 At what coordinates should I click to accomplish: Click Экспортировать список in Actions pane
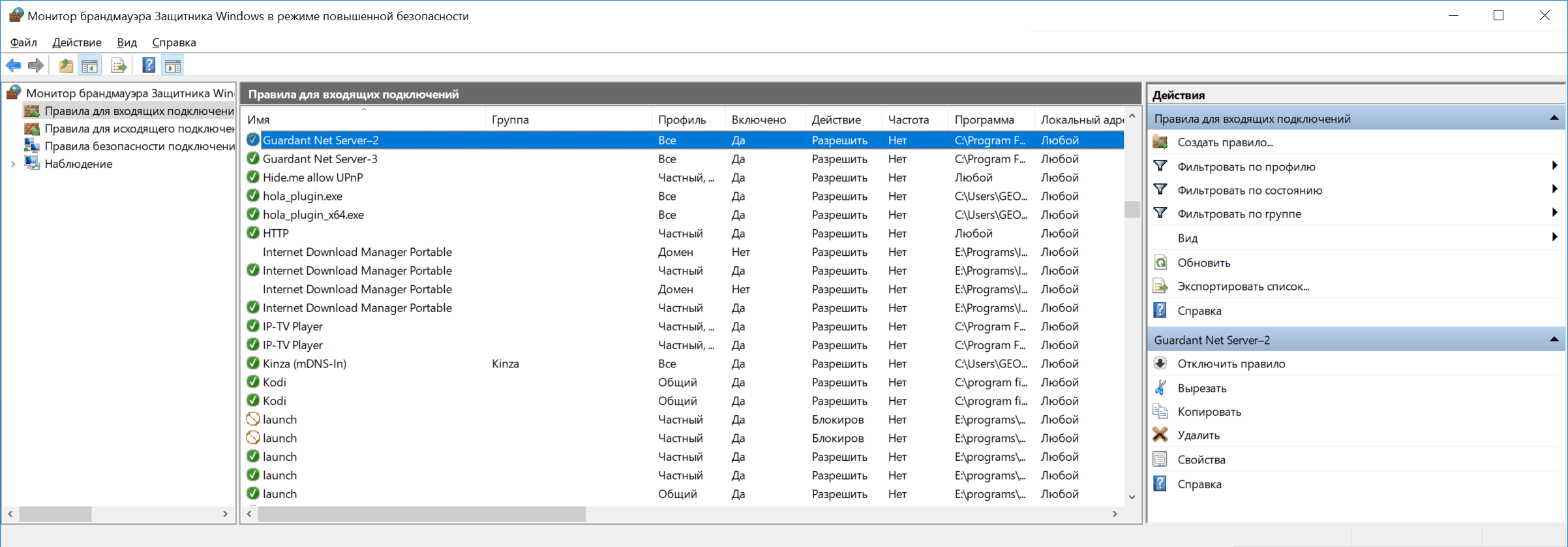(1243, 286)
